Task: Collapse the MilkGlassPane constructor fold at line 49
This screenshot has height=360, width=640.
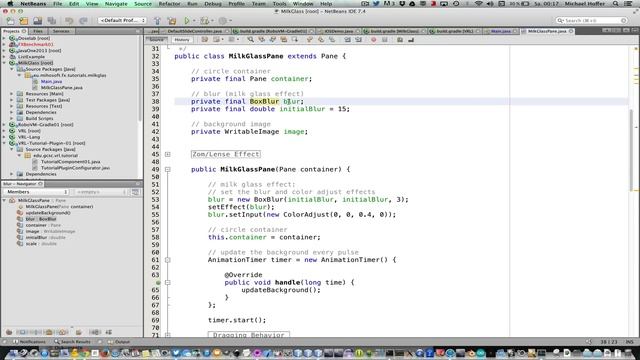Action: 168,169
